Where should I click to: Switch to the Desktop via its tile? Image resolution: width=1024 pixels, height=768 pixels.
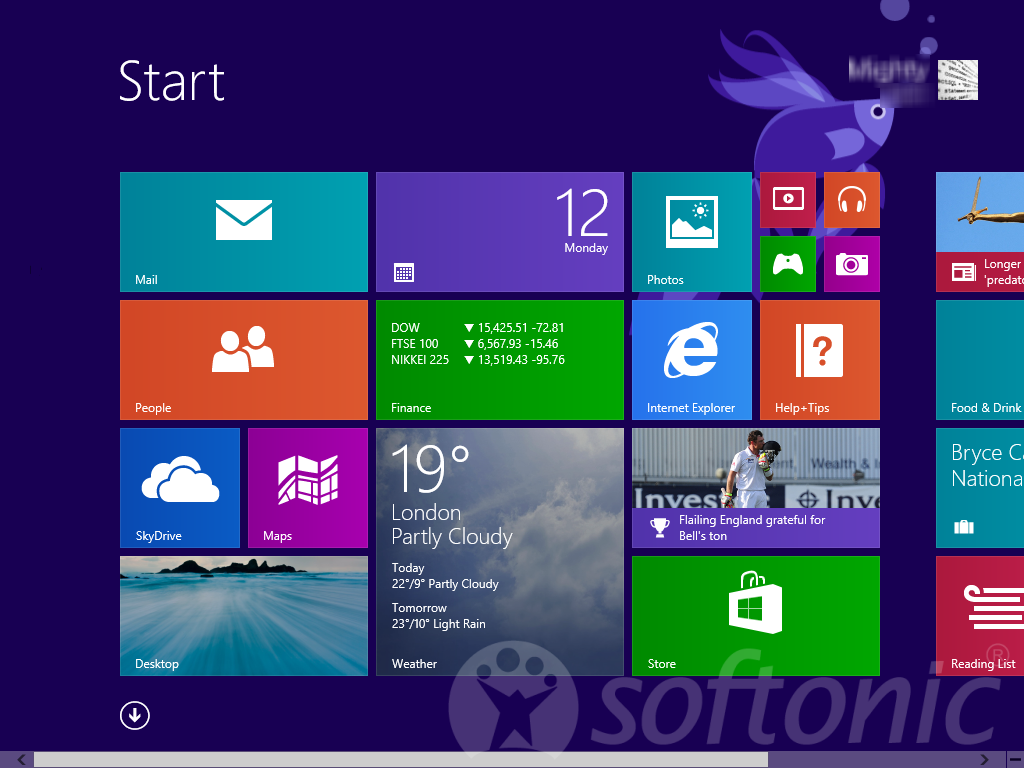tap(243, 615)
